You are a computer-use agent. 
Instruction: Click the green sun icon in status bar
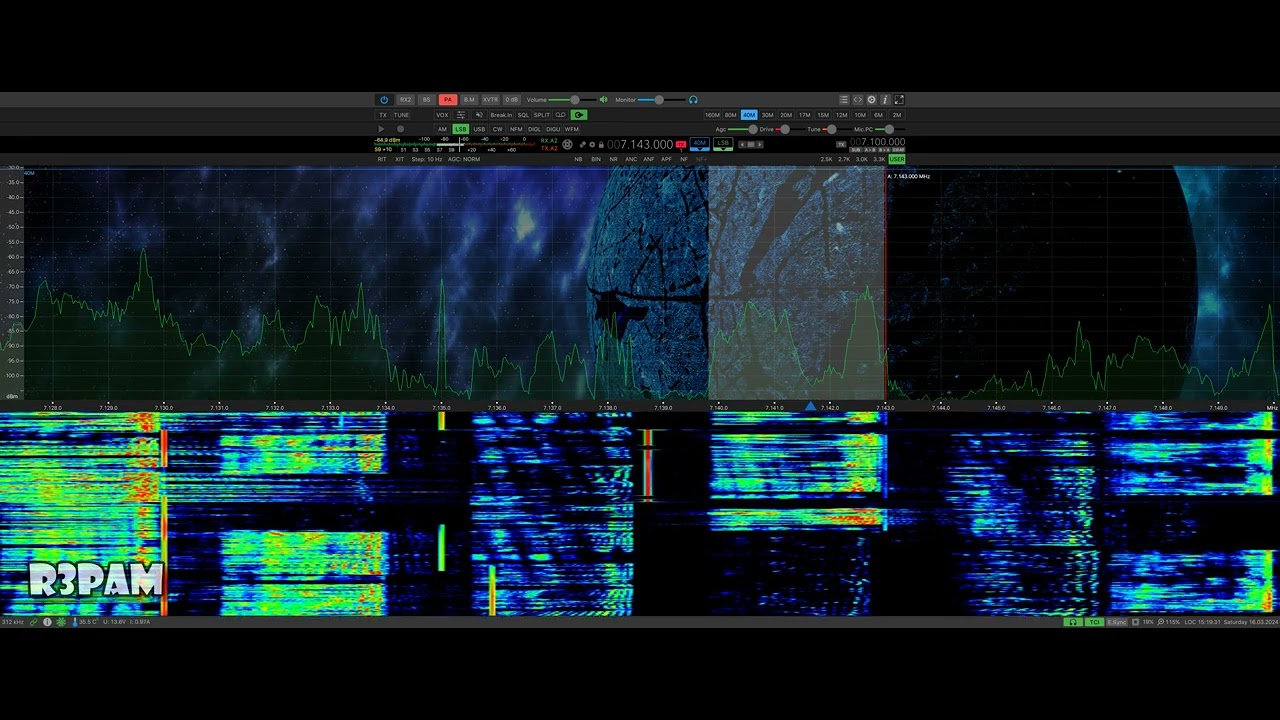pos(61,622)
